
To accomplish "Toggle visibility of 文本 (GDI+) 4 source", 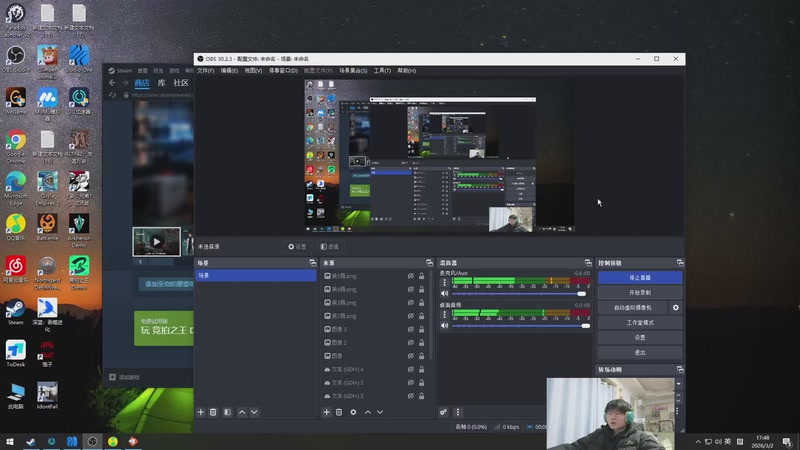I will [x=411, y=369].
